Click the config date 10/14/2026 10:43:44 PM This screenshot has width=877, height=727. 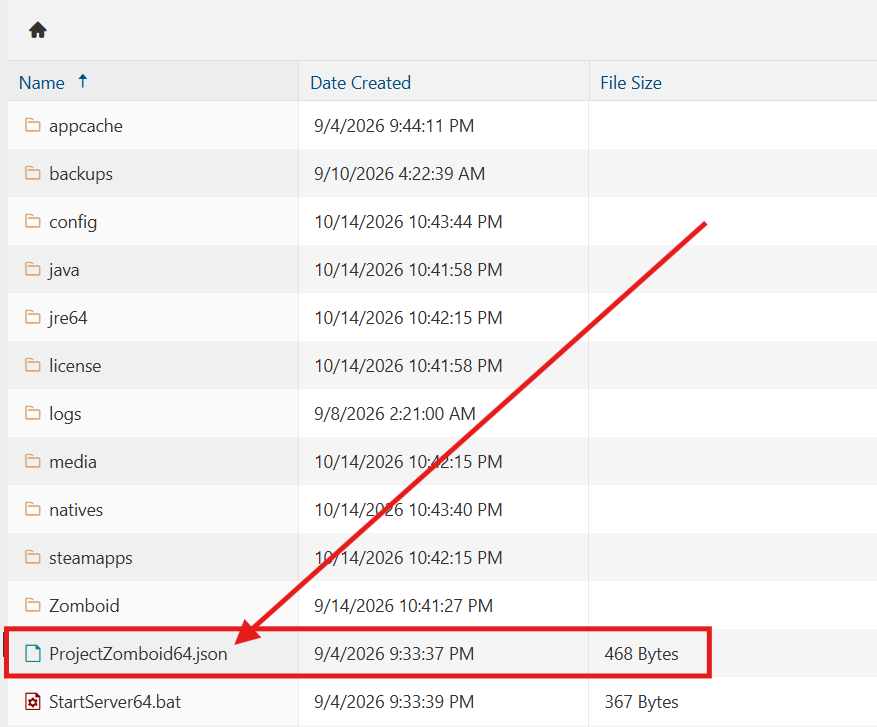click(408, 222)
